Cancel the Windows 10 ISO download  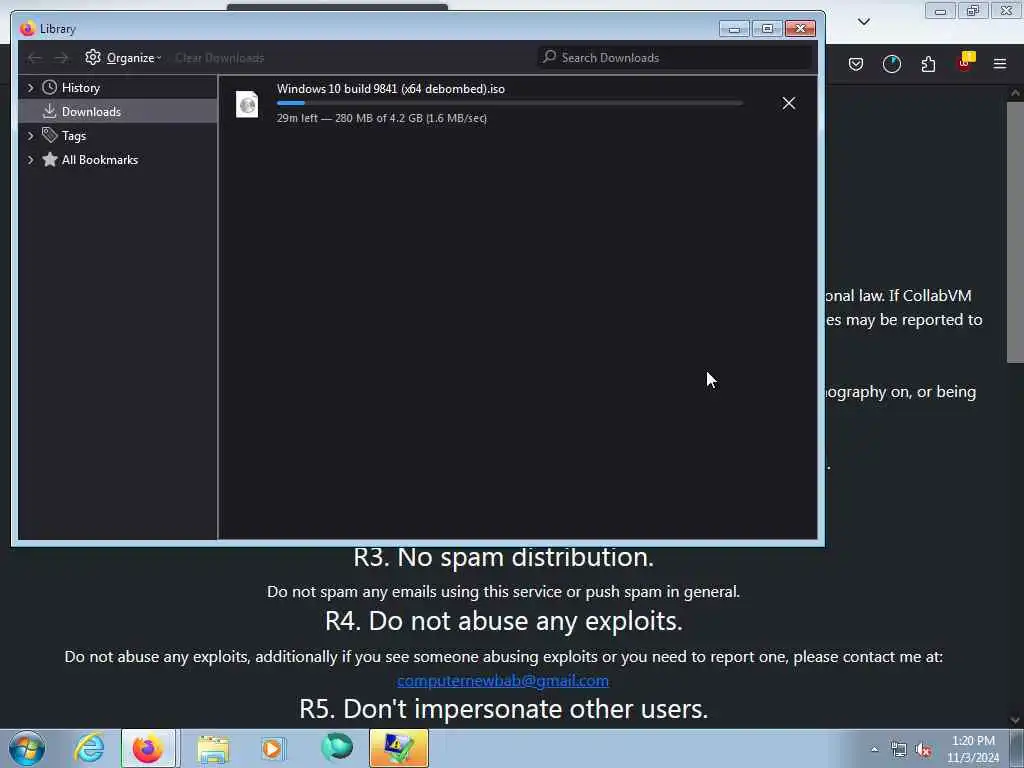coord(788,103)
